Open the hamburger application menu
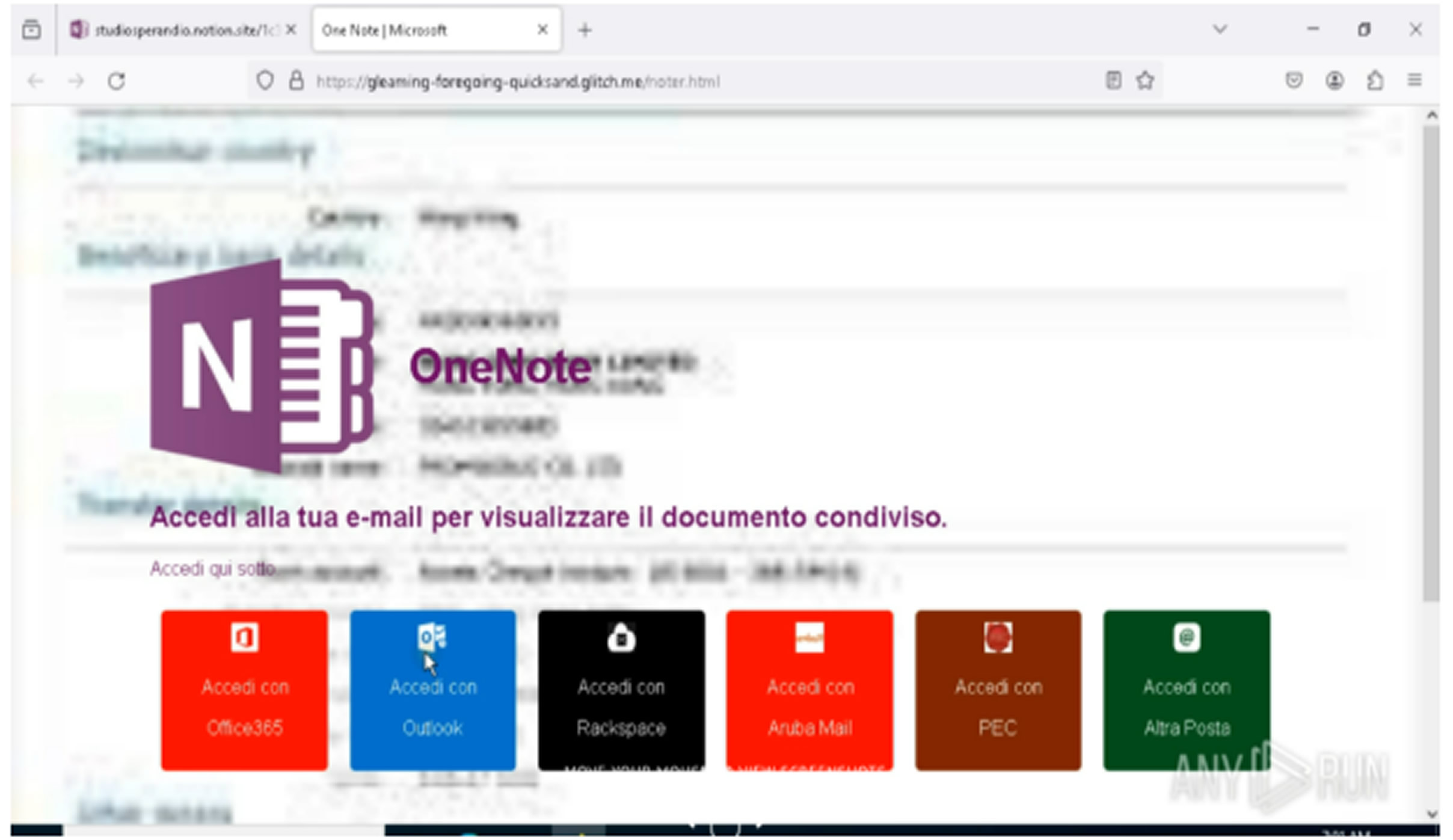This screenshot has height=840, width=1453. pos(1415,81)
